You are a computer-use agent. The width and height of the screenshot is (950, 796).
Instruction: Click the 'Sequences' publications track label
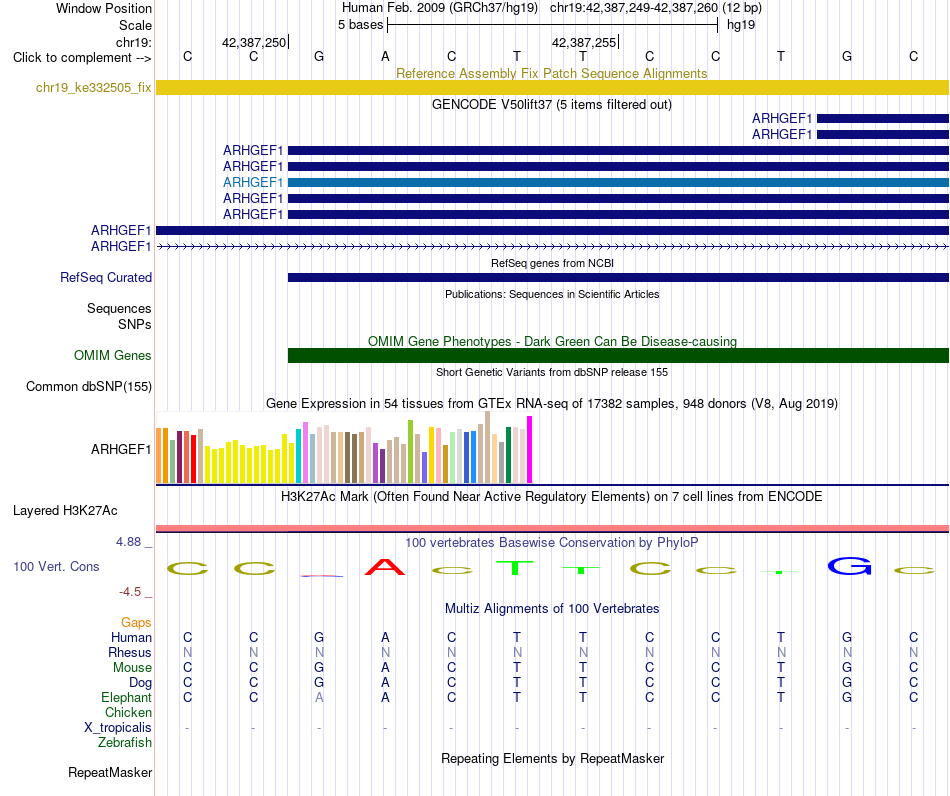pyautogui.click(x=119, y=308)
